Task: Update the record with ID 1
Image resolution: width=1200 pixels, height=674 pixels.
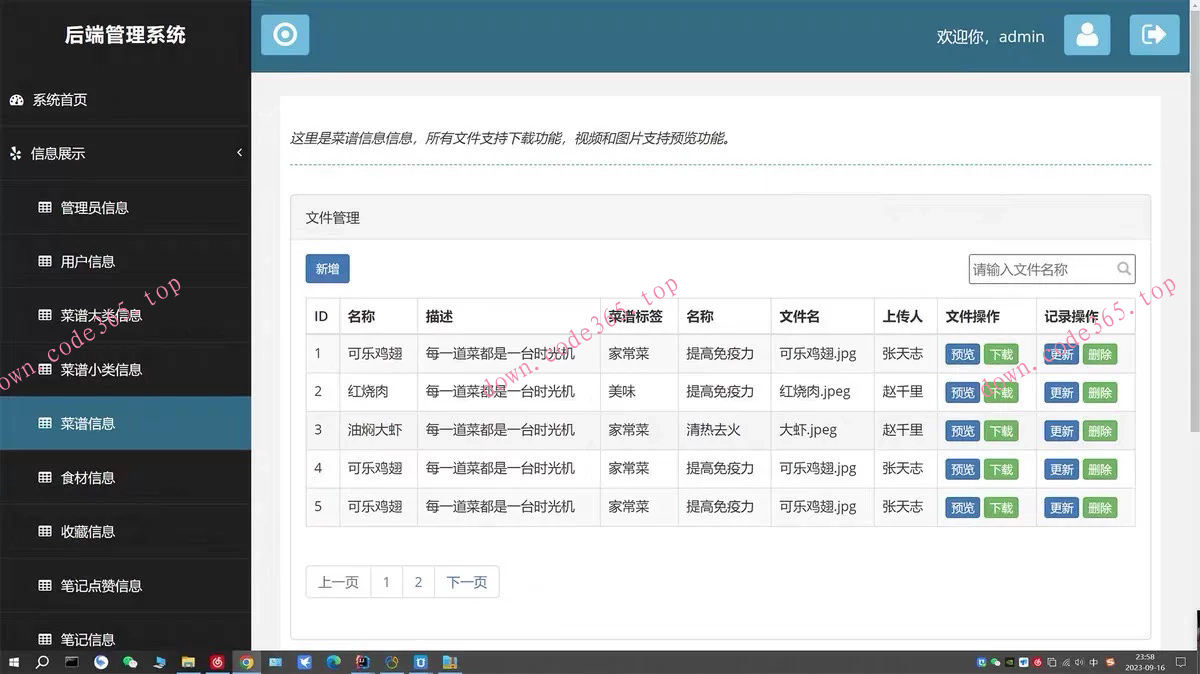Action: [x=1061, y=355]
